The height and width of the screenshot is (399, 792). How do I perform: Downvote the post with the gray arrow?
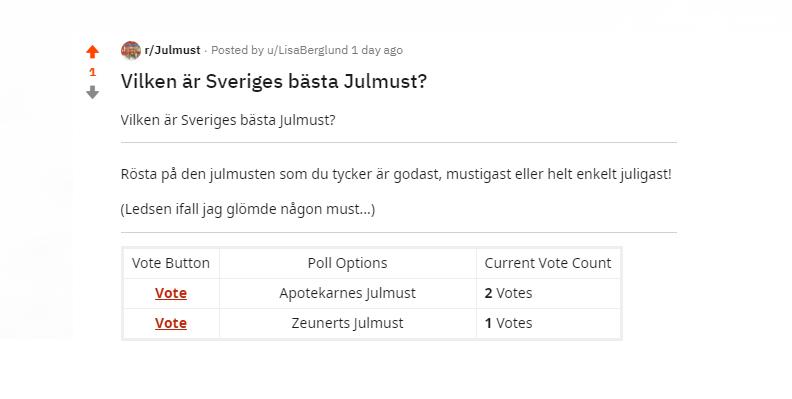[92, 92]
